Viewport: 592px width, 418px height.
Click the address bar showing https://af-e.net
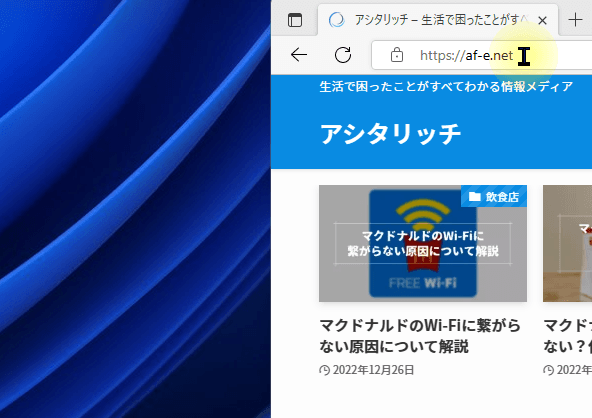point(482,56)
